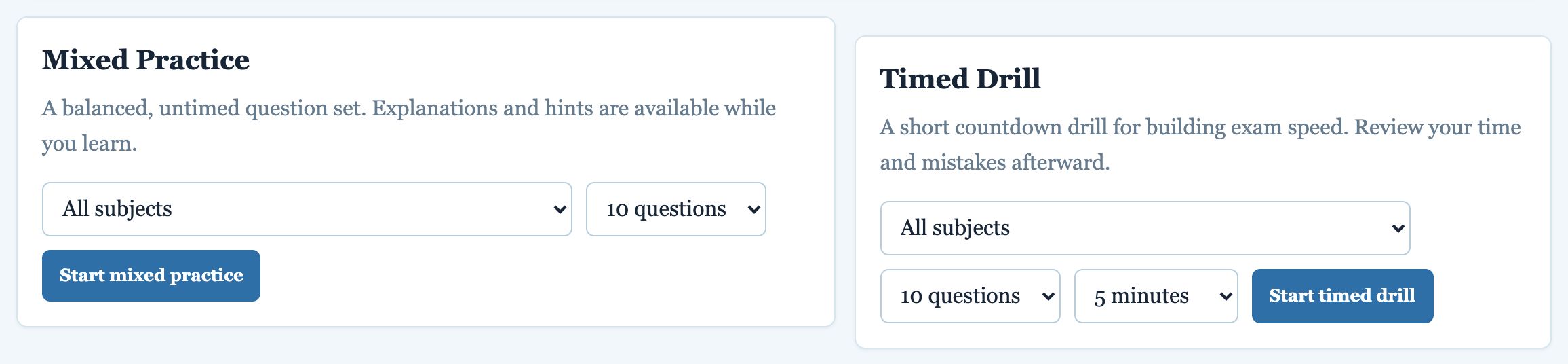This screenshot has height=364, width=1568.
Task: Click the chevron arrow on Mixed Practice subjects dropdown
Action: (x=560, y=209)
